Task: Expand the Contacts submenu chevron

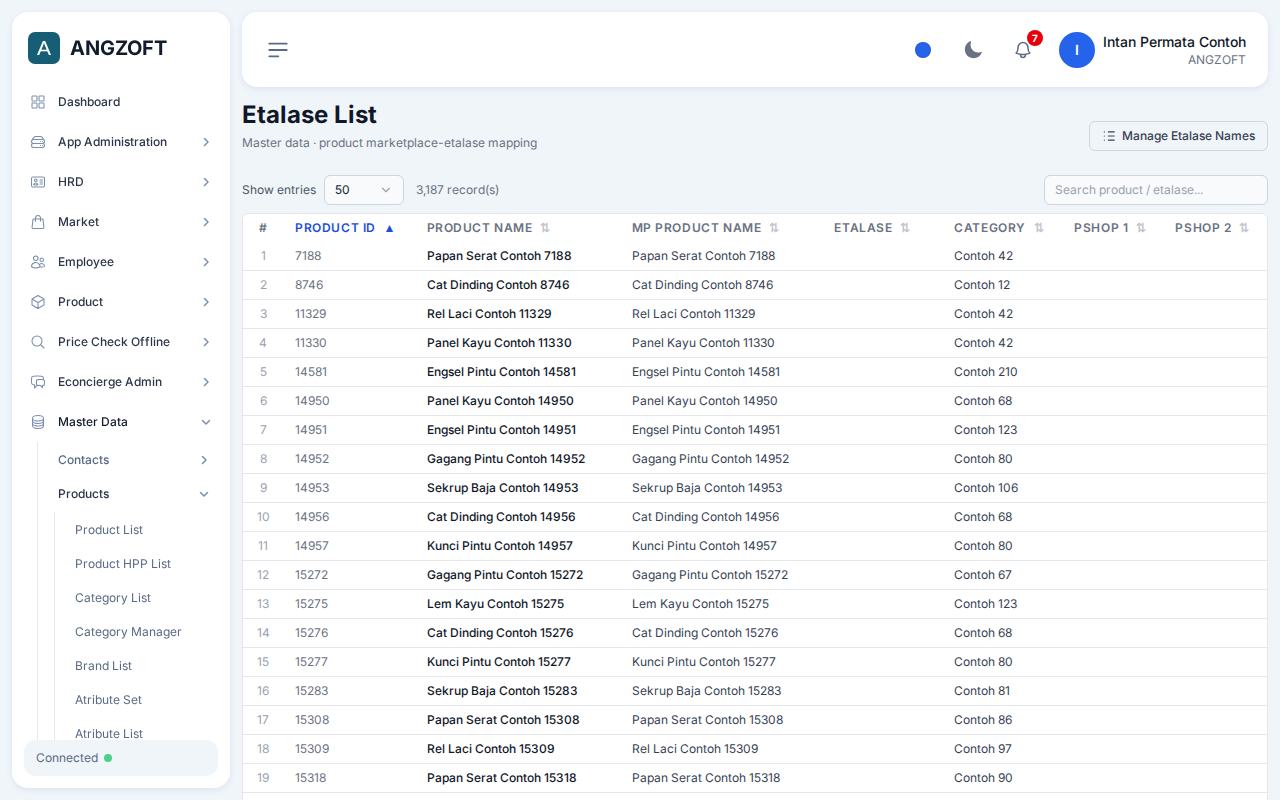Action: point(204,460)
